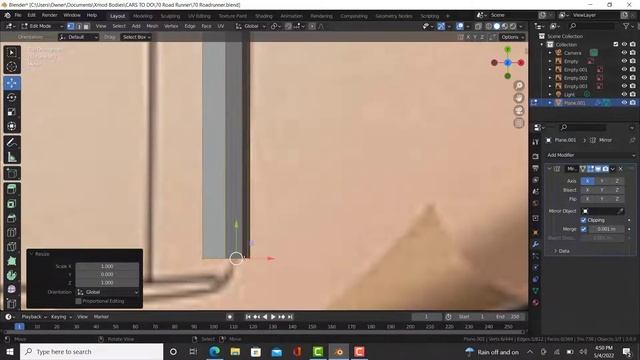Open the timeline Playback menu

pos(33,317)
